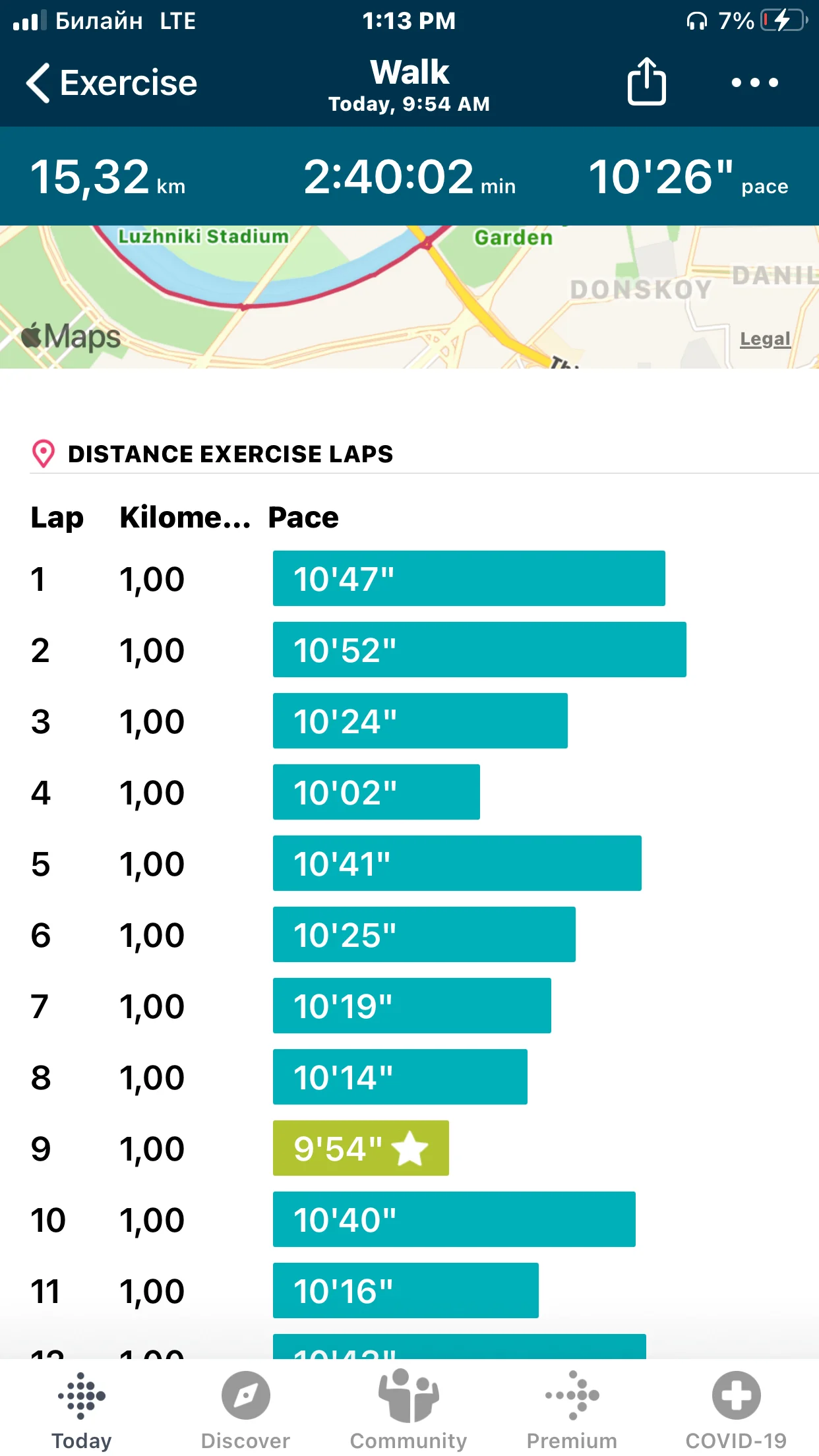Tap the truncated Kilometers column header
Viewport: 819px width, 1456px height.
[185, 518]
